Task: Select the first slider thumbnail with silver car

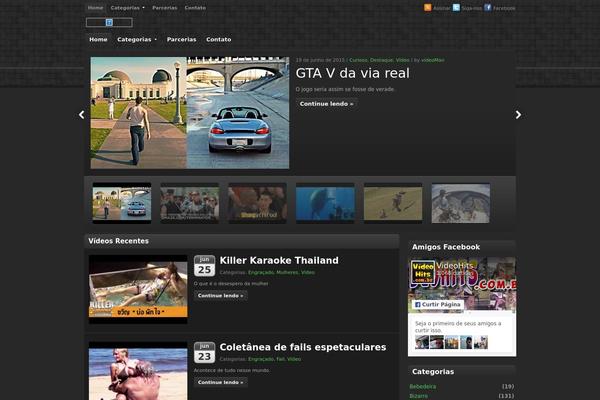Action: pos(122,203)
